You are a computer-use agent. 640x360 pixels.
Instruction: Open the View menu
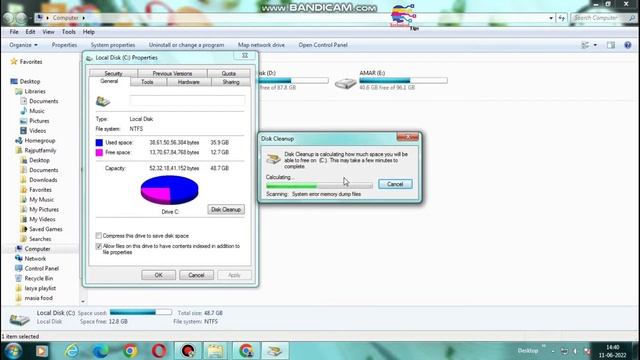tap(48, 32)
